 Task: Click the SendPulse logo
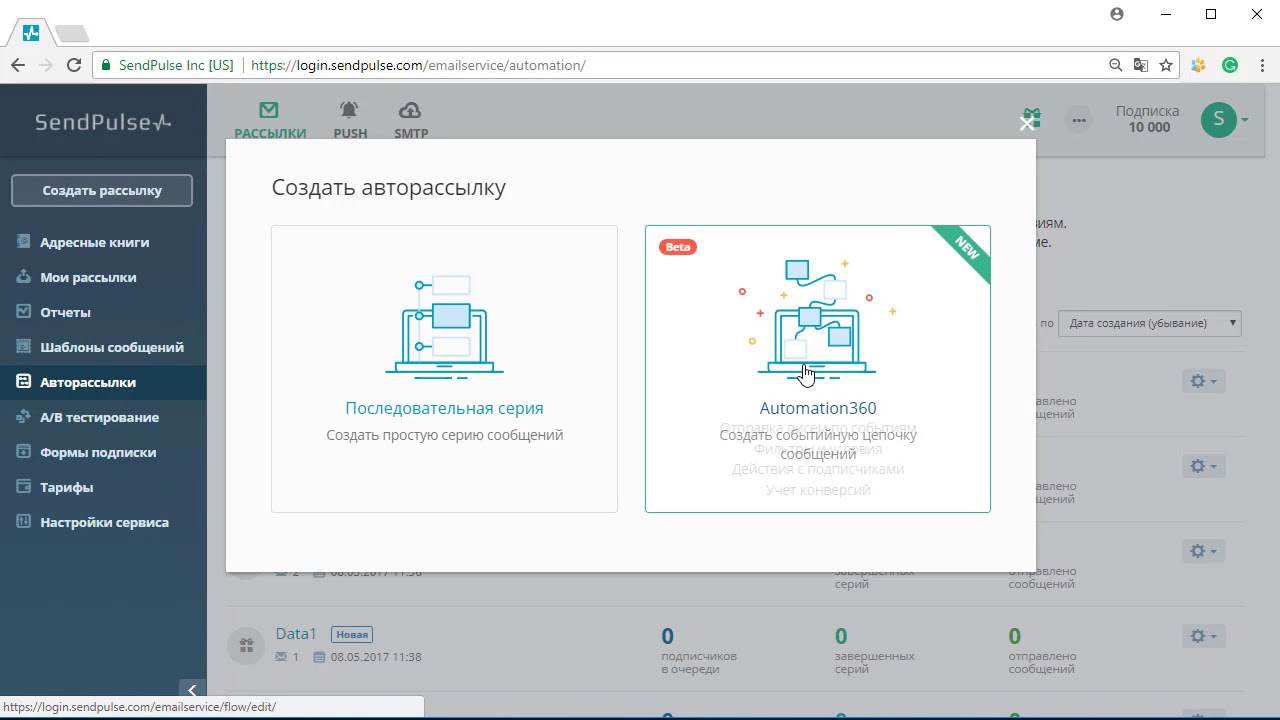(103, 122)
